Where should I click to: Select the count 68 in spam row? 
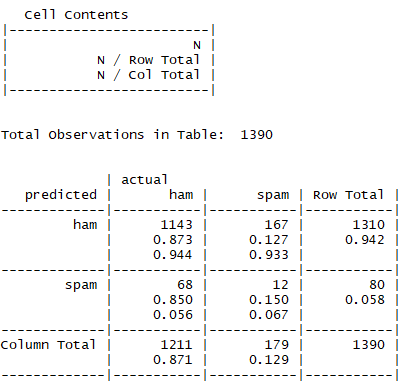185,285
